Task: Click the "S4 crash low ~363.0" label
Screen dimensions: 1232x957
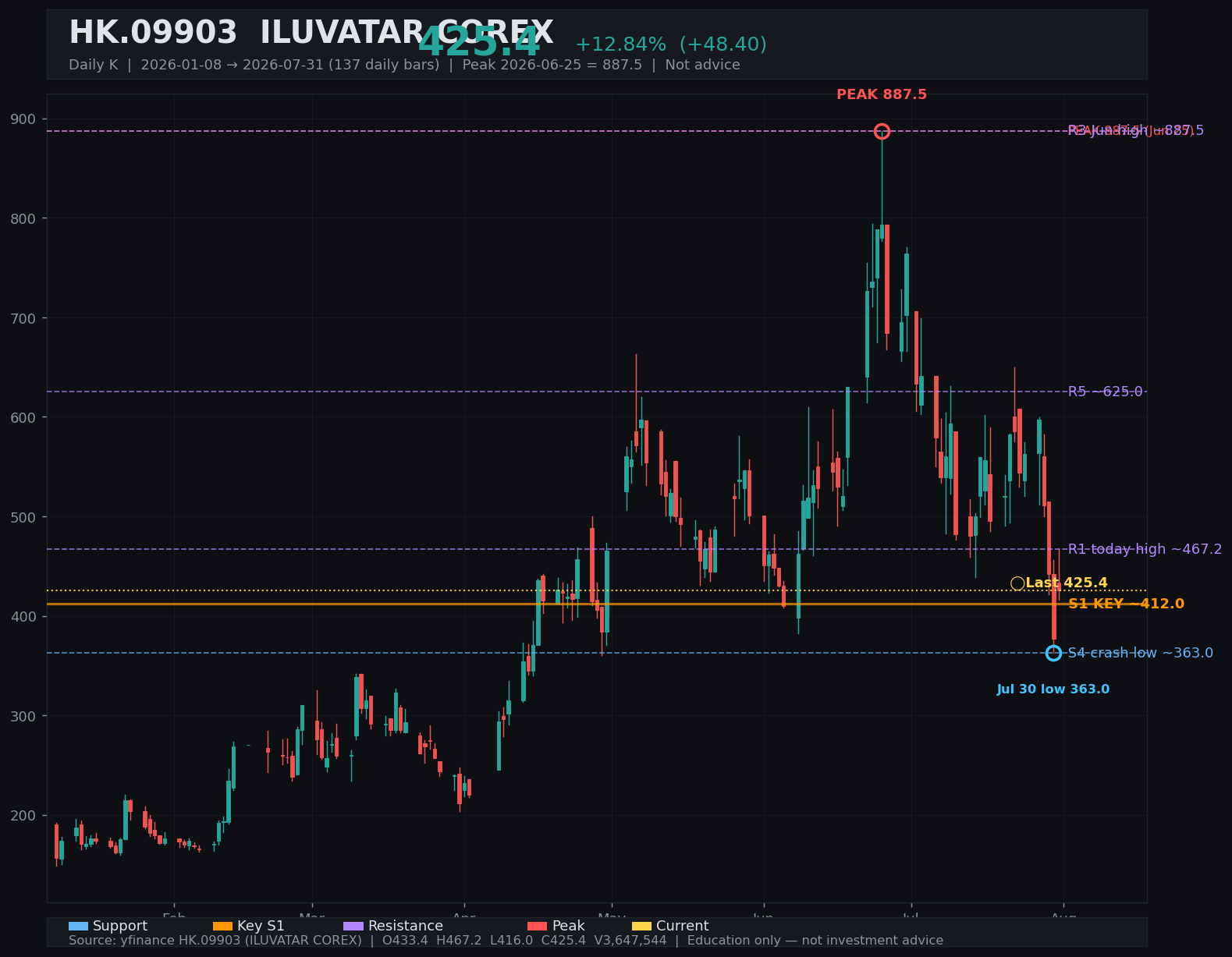Action: 1141,653
